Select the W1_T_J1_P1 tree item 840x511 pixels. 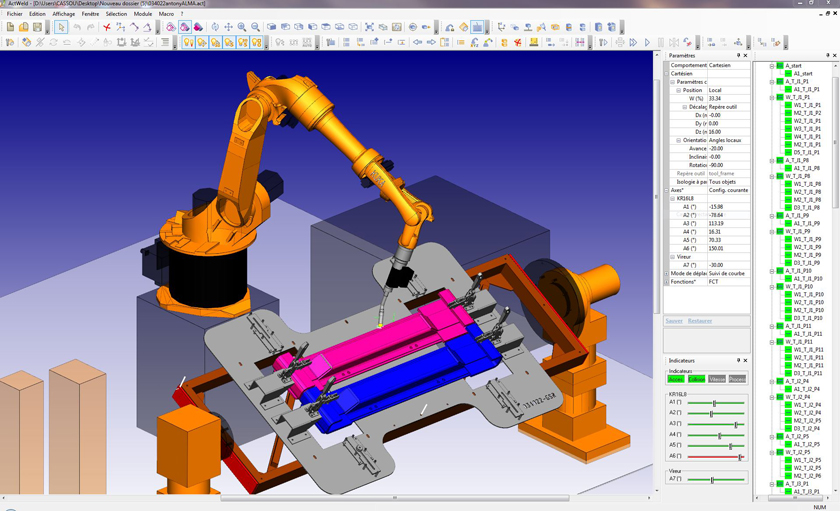[x=807, y=106]
